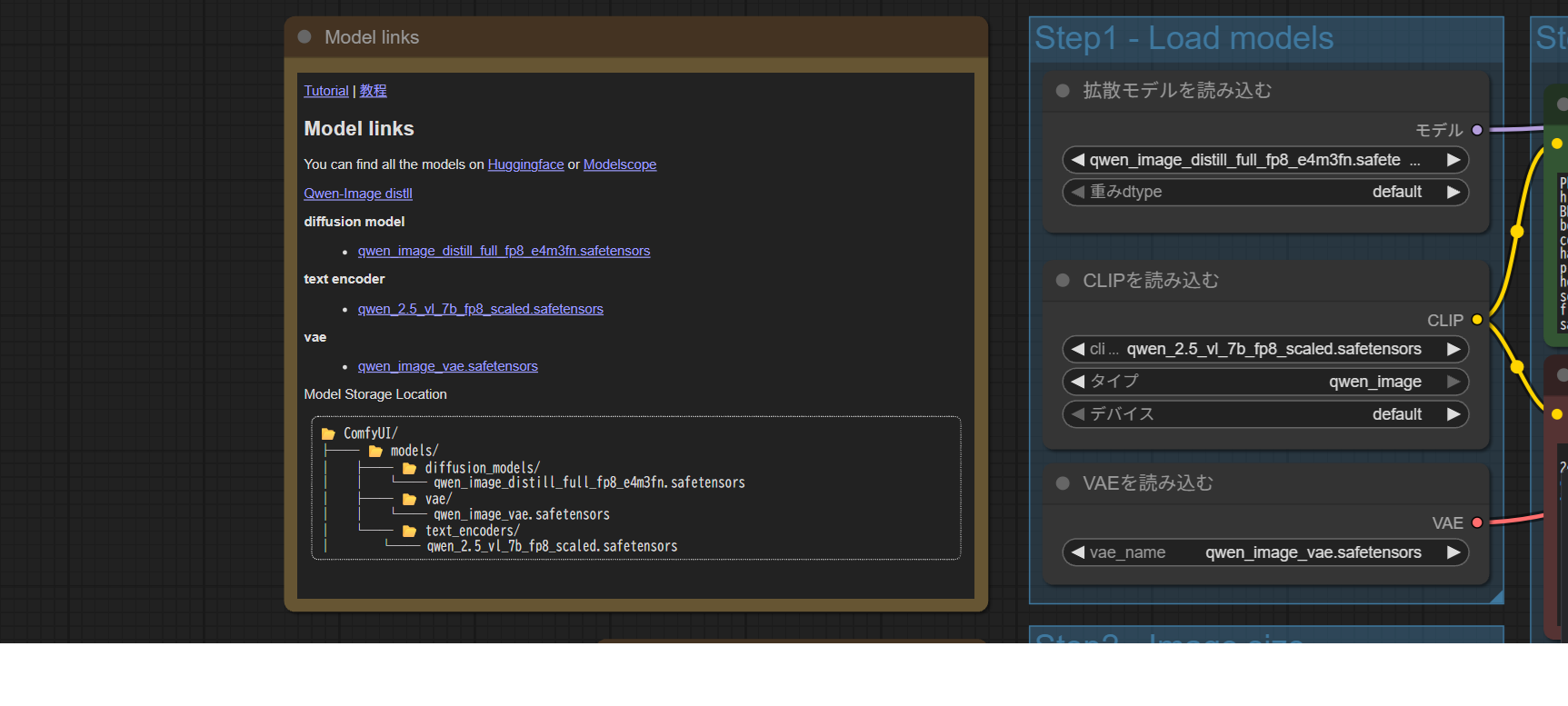Image resolution: width=1568 pixels, height=706 pixels.
Task: Collapse the VAEを読み込む node
Action: (1062, 483)
